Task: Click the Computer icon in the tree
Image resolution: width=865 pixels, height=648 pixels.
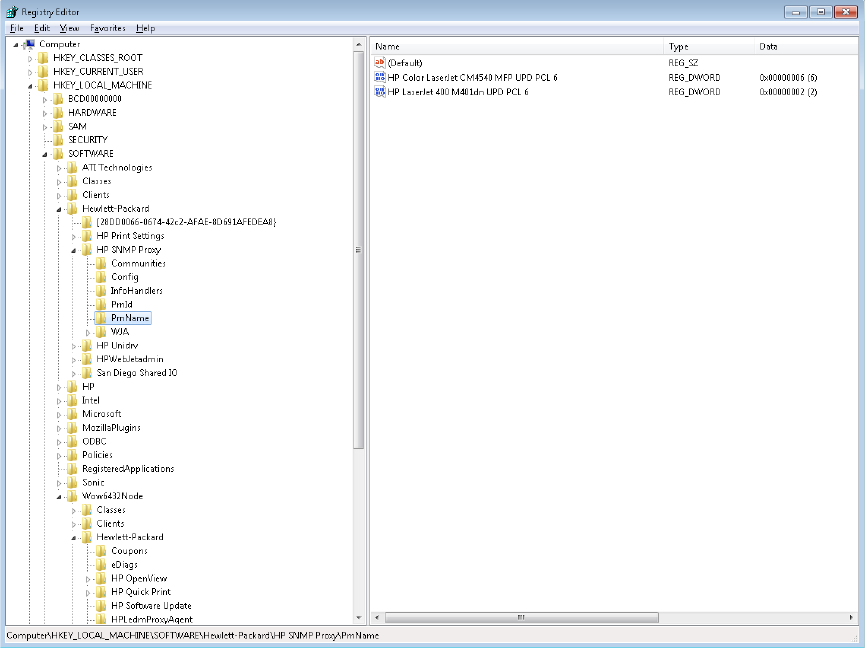Action: pyautogui.click(x=30, y=44)
